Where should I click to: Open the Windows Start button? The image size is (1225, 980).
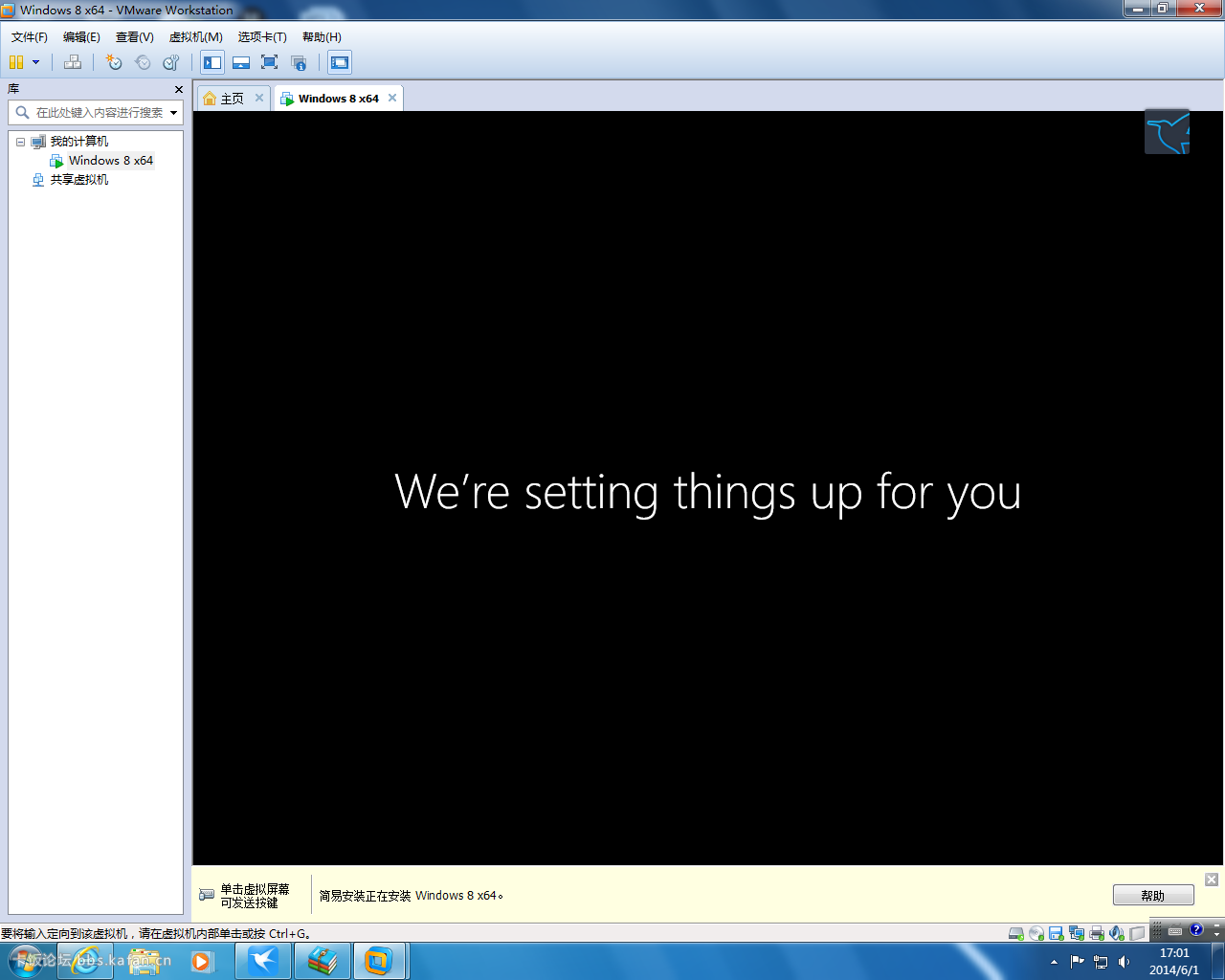click(x=26, y=961)
